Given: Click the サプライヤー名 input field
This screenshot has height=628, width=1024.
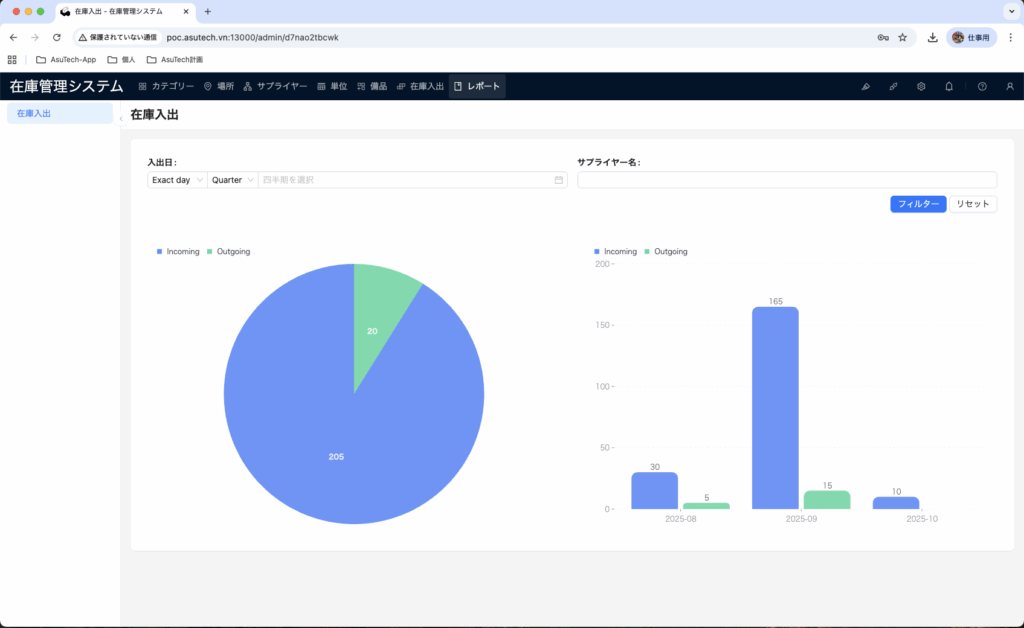Looking at the screenshot, I should [x=786, y=180].
